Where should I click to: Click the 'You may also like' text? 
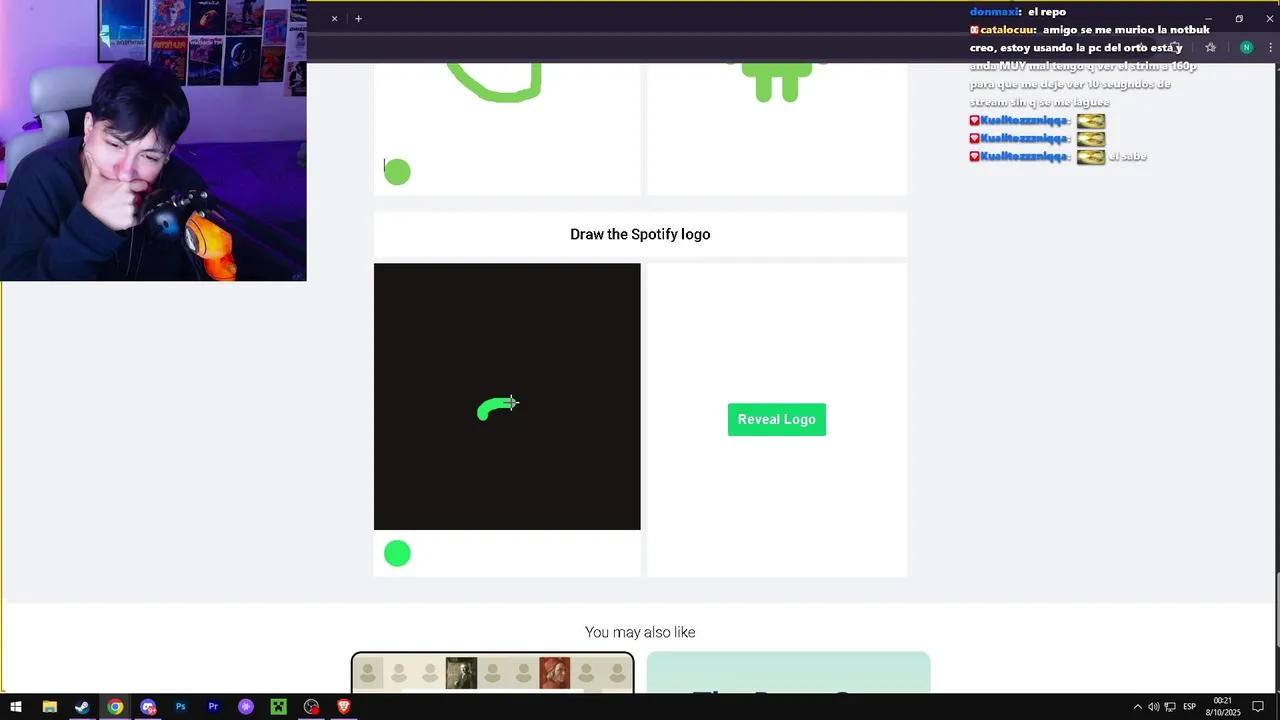point(640,632)
